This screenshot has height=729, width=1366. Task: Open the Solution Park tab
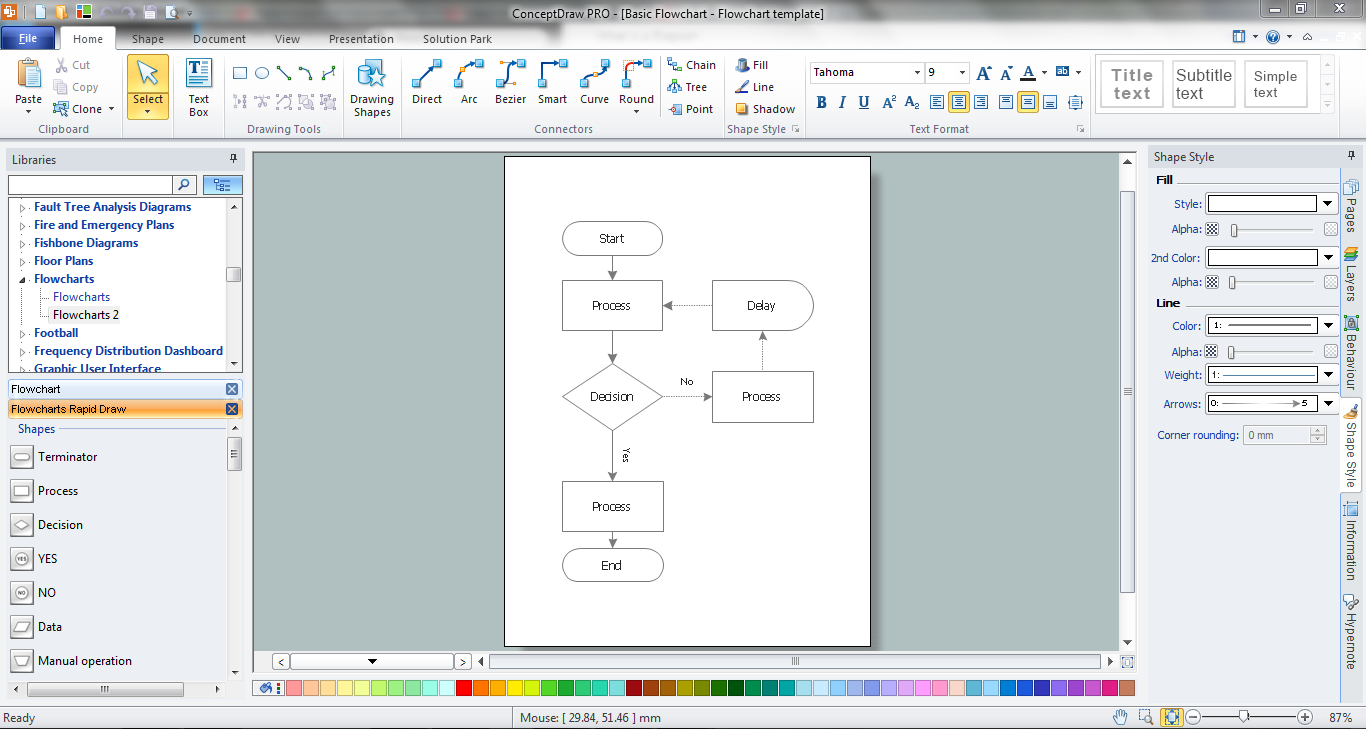click(457, 39)
